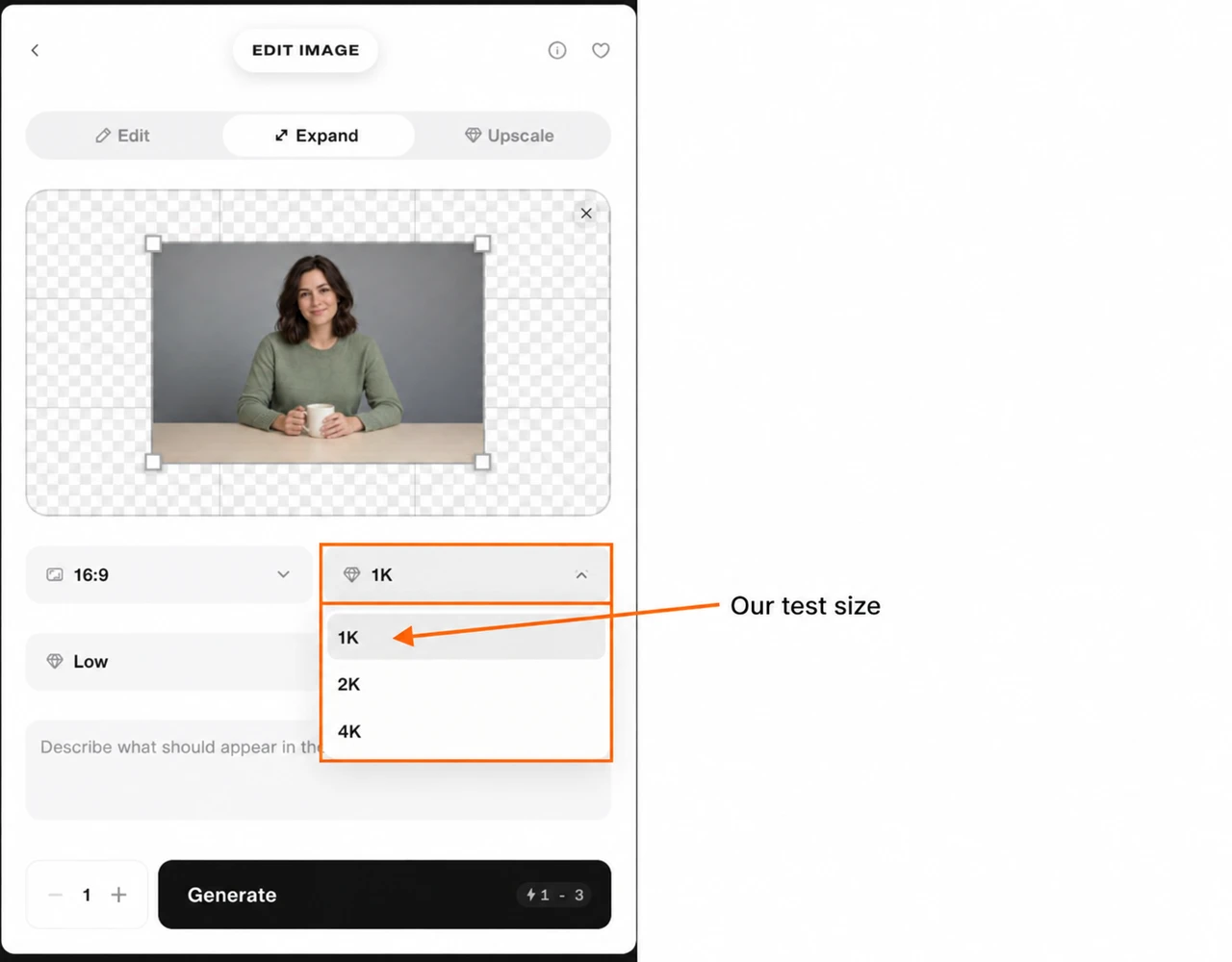This screenshot has height=962, width=1232.
Task: Grab the top-left crop handle
Action: click(x=153, y=243)
